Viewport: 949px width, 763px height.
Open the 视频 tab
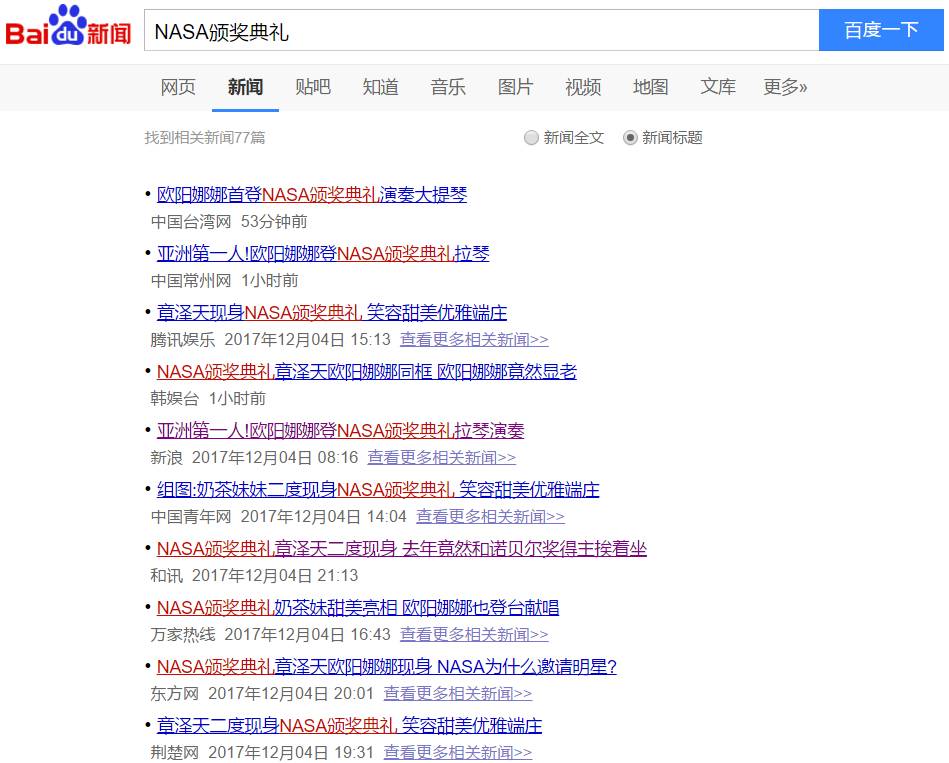583,87
